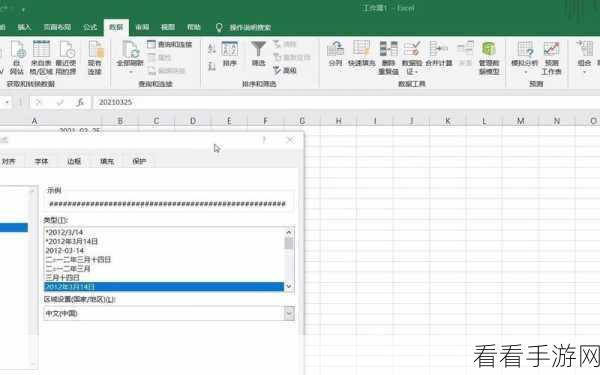Click Text to Columns (分列)
Screen dimensions: 600x375
pyautogui.click(x=335, y=54)
